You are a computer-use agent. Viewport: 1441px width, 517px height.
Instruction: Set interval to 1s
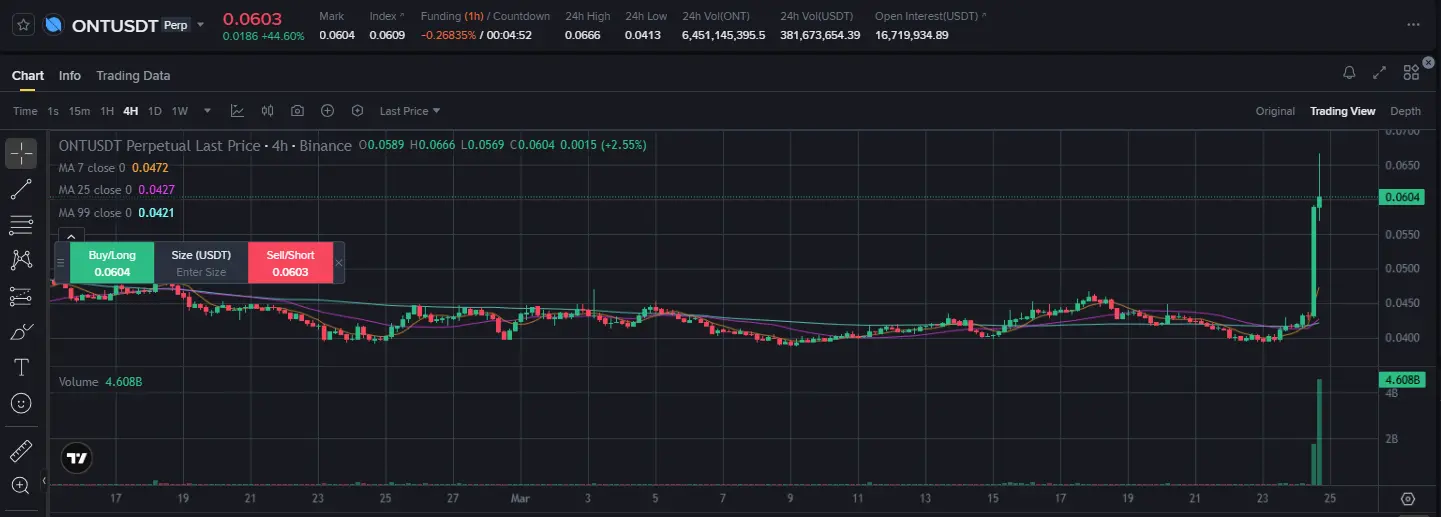point(53,111)
